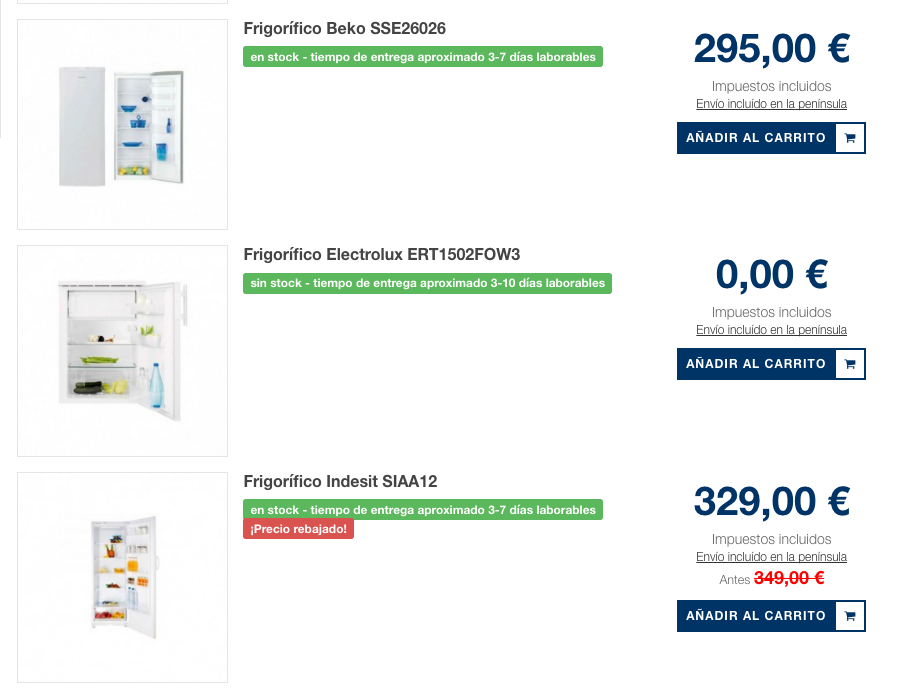Screen dimensions: 915x693
Task: Add Beko SSE26026 fridge to cart
Action: click(756, 138)
